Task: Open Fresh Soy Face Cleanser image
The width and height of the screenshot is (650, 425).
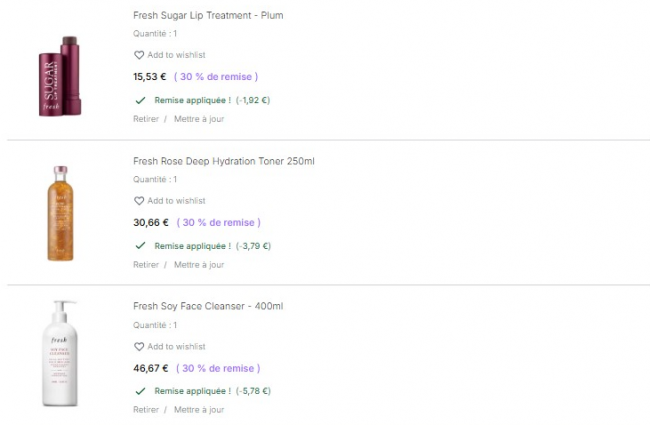Action: pos(60,354)
